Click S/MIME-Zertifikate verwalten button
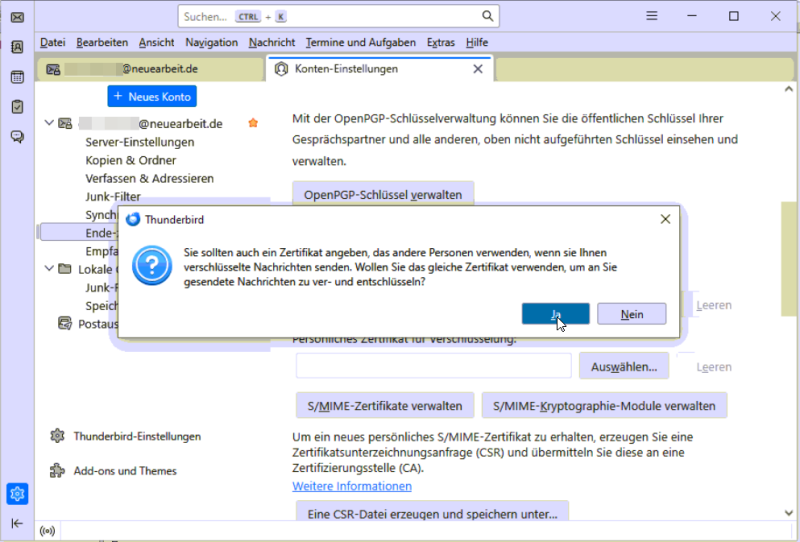The width and height of the screenshot is (800, 542). pyautogui.click(x=385, y=406)
